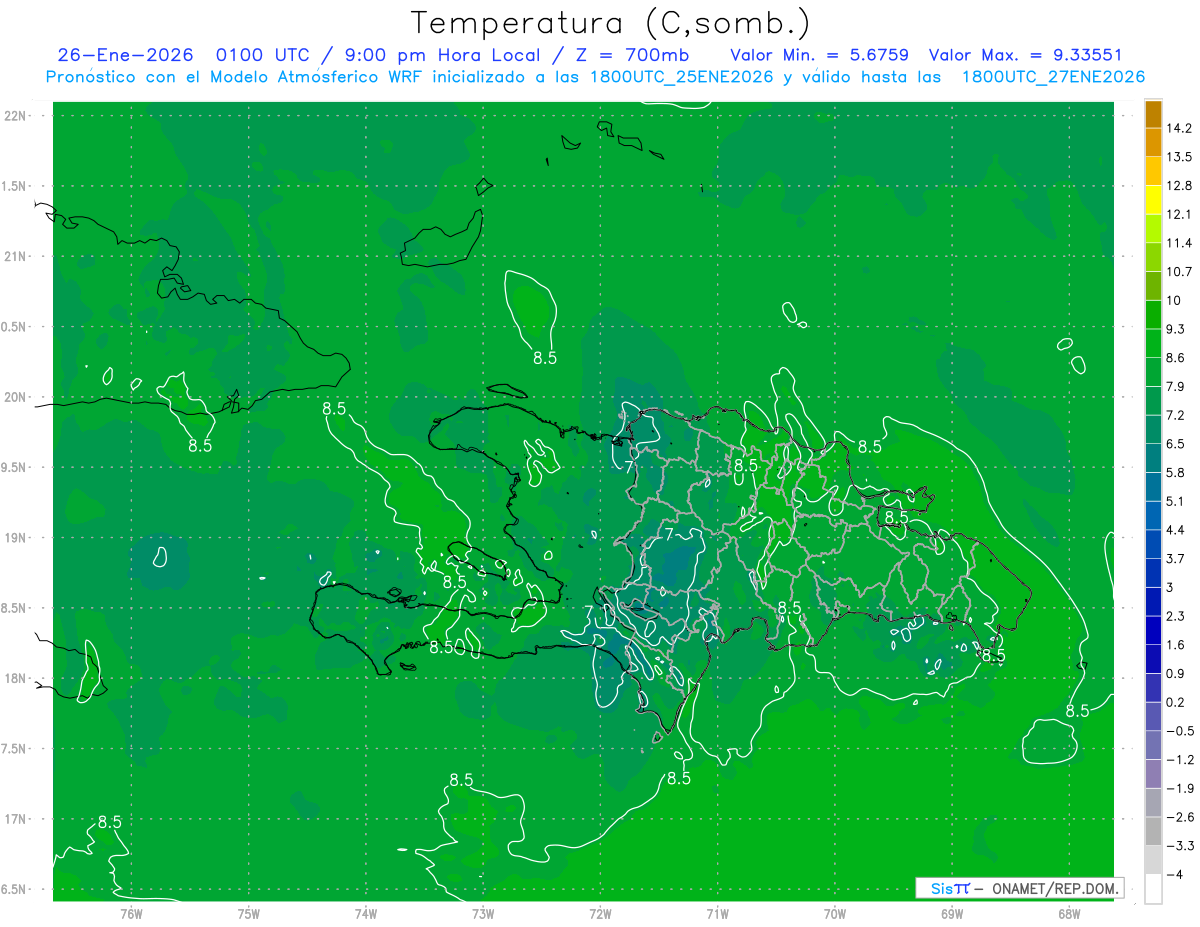Click the "76W" longitude axis label
1200x927 pixels.
[x=131, y=913]
